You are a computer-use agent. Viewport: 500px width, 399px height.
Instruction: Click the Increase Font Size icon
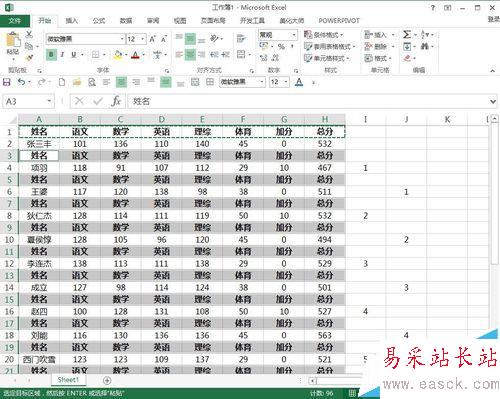tap(152, 39)
